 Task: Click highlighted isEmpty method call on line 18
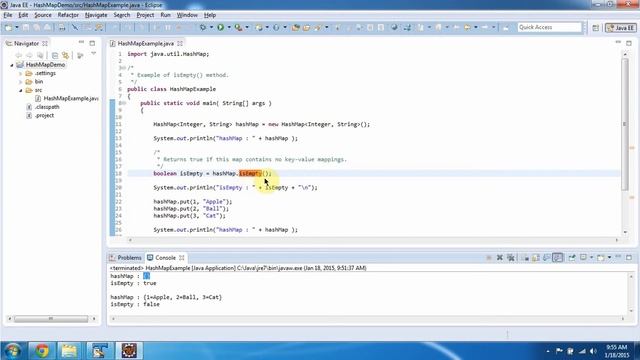pos(249,173)
